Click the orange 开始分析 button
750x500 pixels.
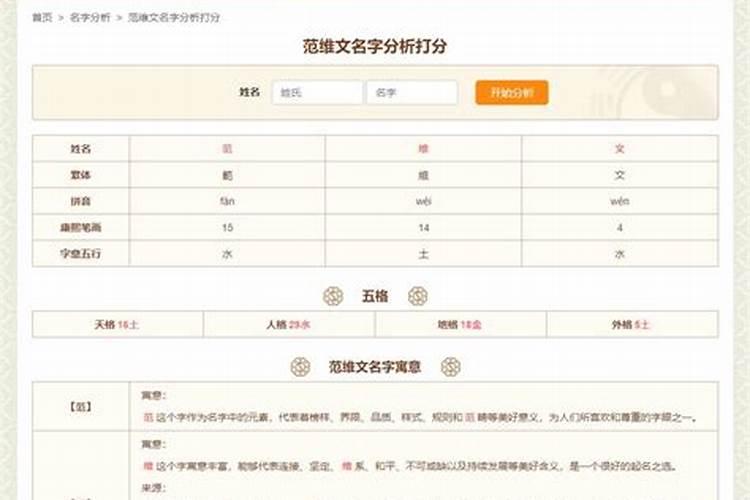coord(512,92)
